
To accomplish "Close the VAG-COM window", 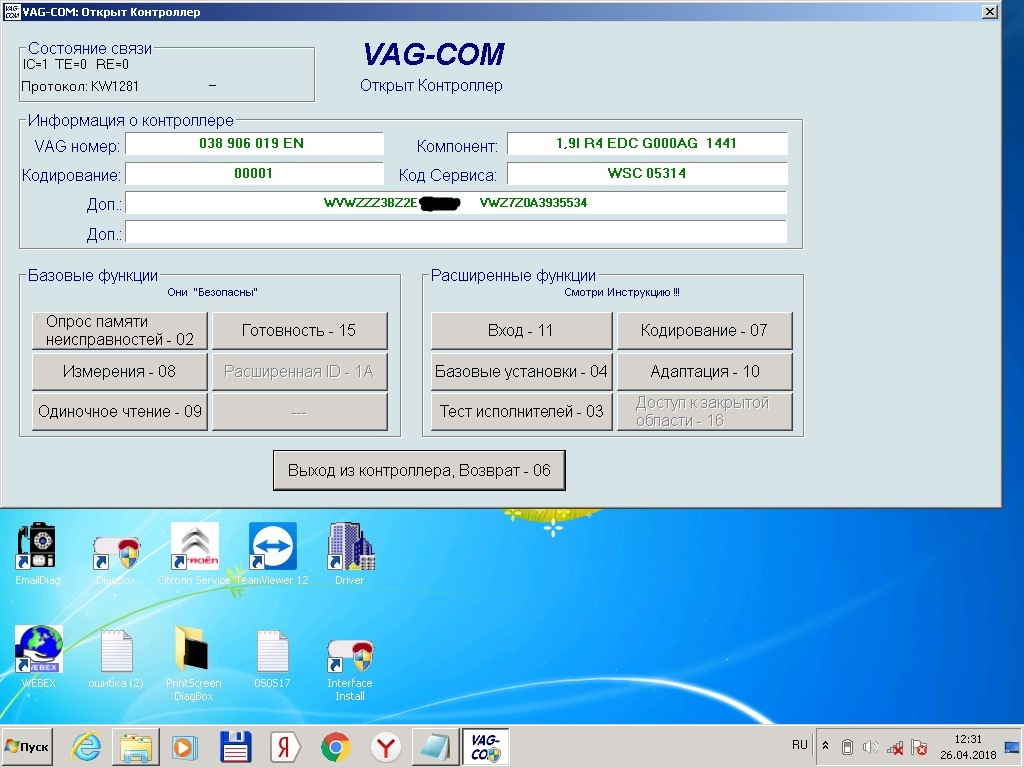I will click(x=990, y=12).
